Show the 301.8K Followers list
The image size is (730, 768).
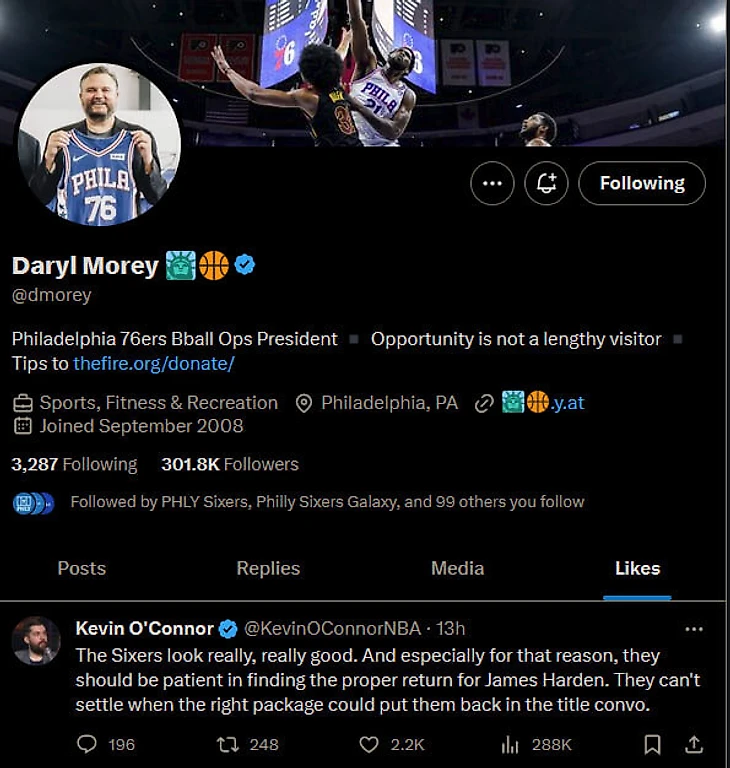point(230,464)
